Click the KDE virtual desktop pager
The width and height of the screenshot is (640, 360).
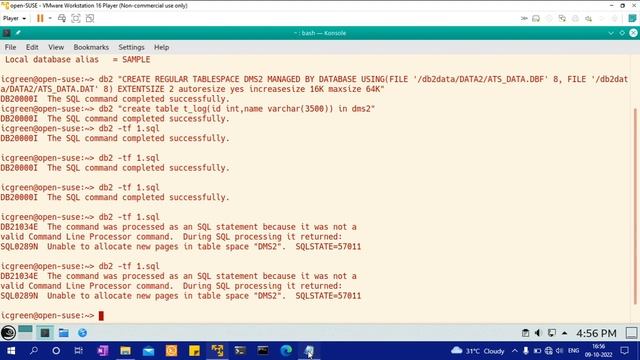point(25,332)
